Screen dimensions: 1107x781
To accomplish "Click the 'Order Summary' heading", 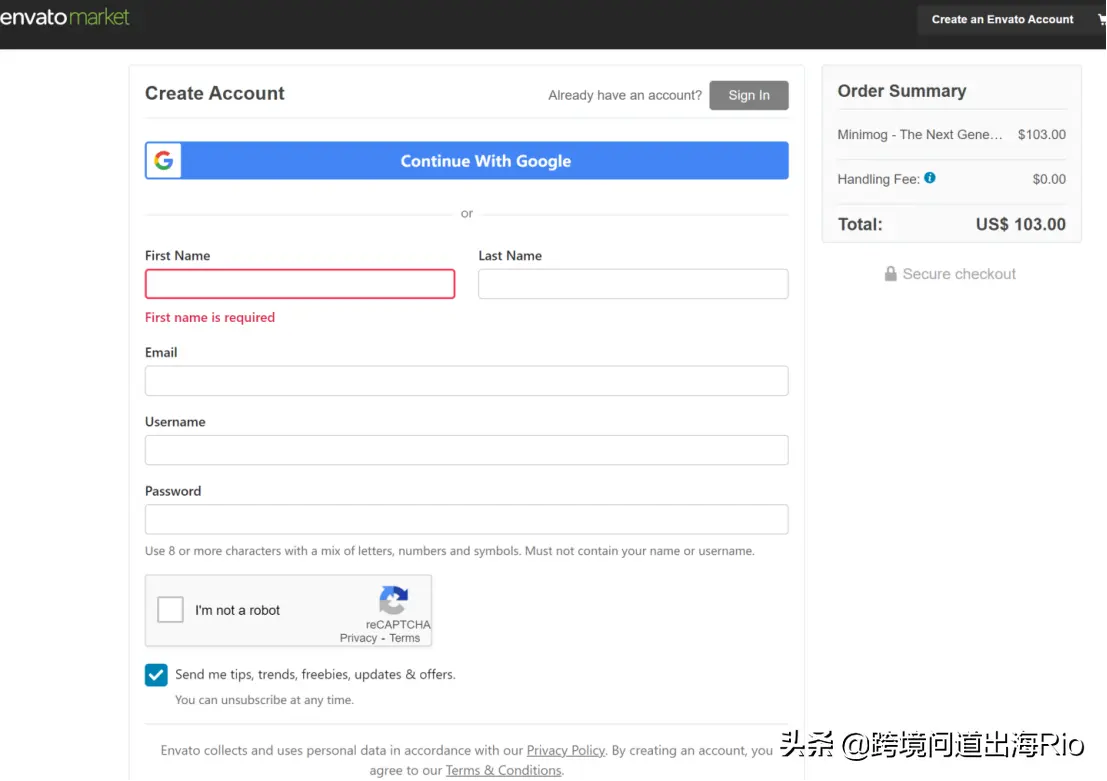I will 902,91.
